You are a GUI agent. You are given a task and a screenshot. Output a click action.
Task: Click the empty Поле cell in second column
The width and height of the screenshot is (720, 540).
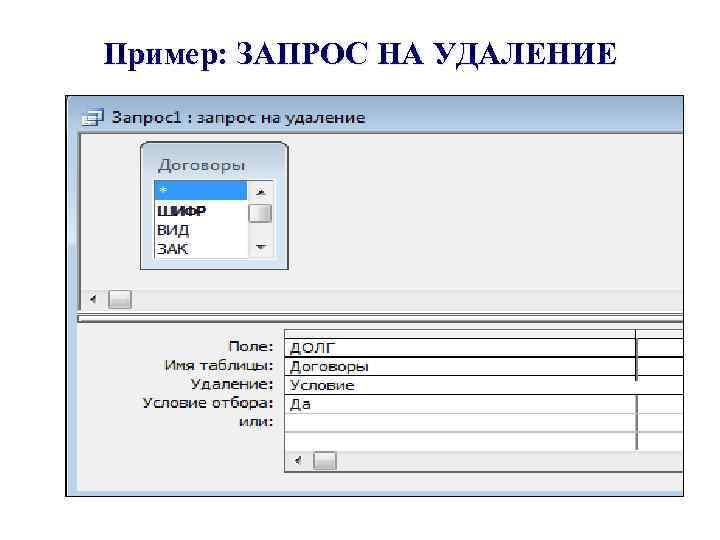point(660,348)
